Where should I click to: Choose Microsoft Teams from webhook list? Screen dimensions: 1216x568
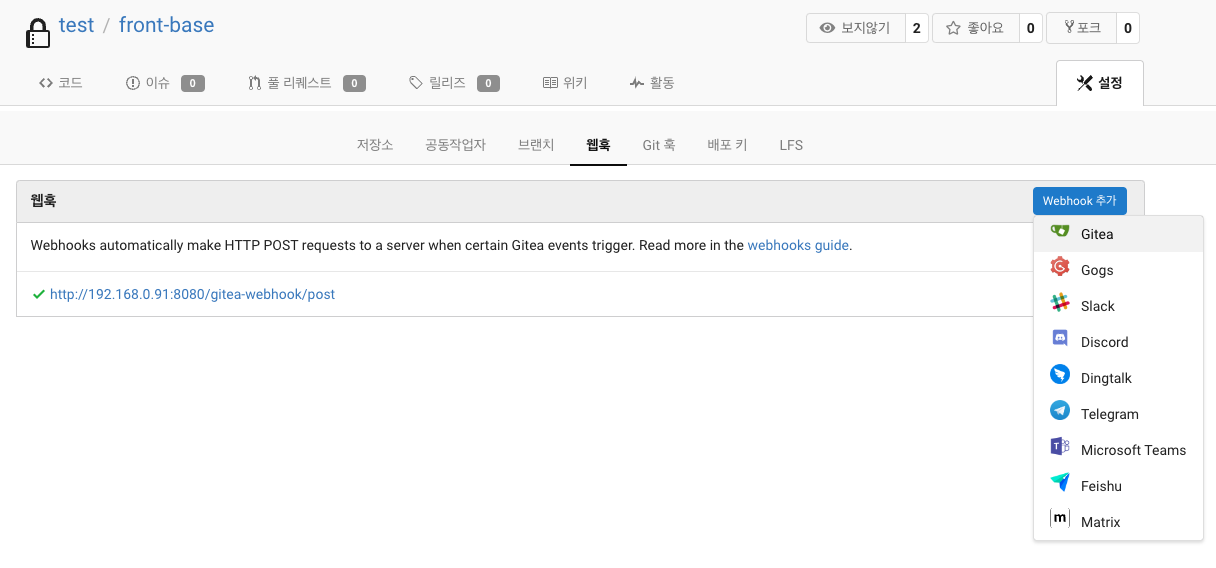[x=1118, y=450]
